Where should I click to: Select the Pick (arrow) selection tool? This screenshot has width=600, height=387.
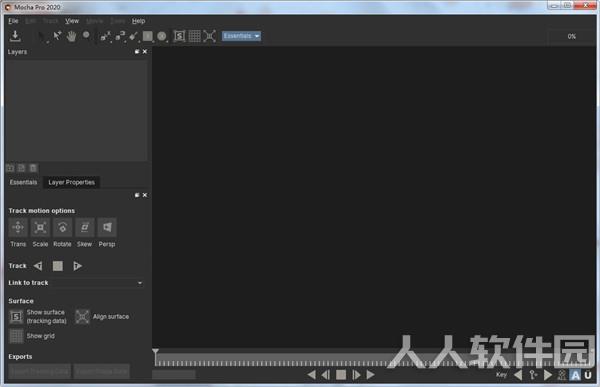(x=42, y=36)
